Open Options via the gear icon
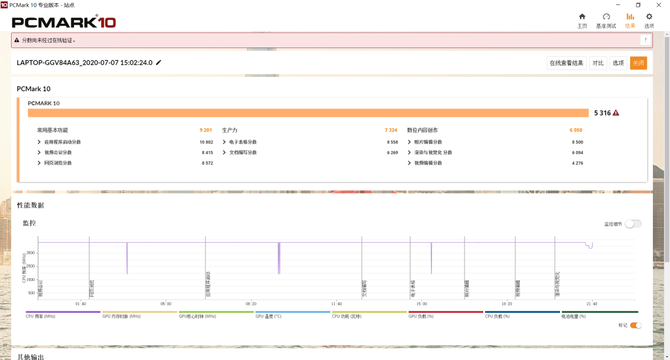Image resolution: width=670 pixels, height=360 pixels. point(649,20)
